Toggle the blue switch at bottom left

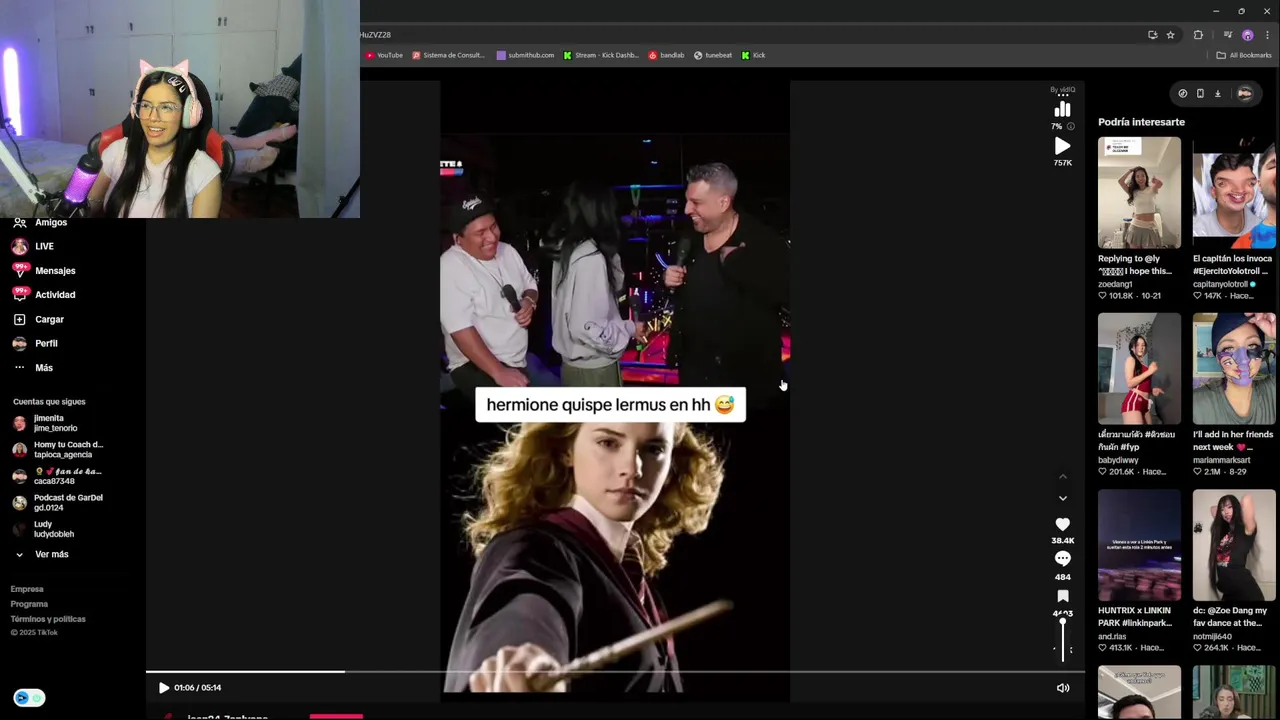[29, 698]
